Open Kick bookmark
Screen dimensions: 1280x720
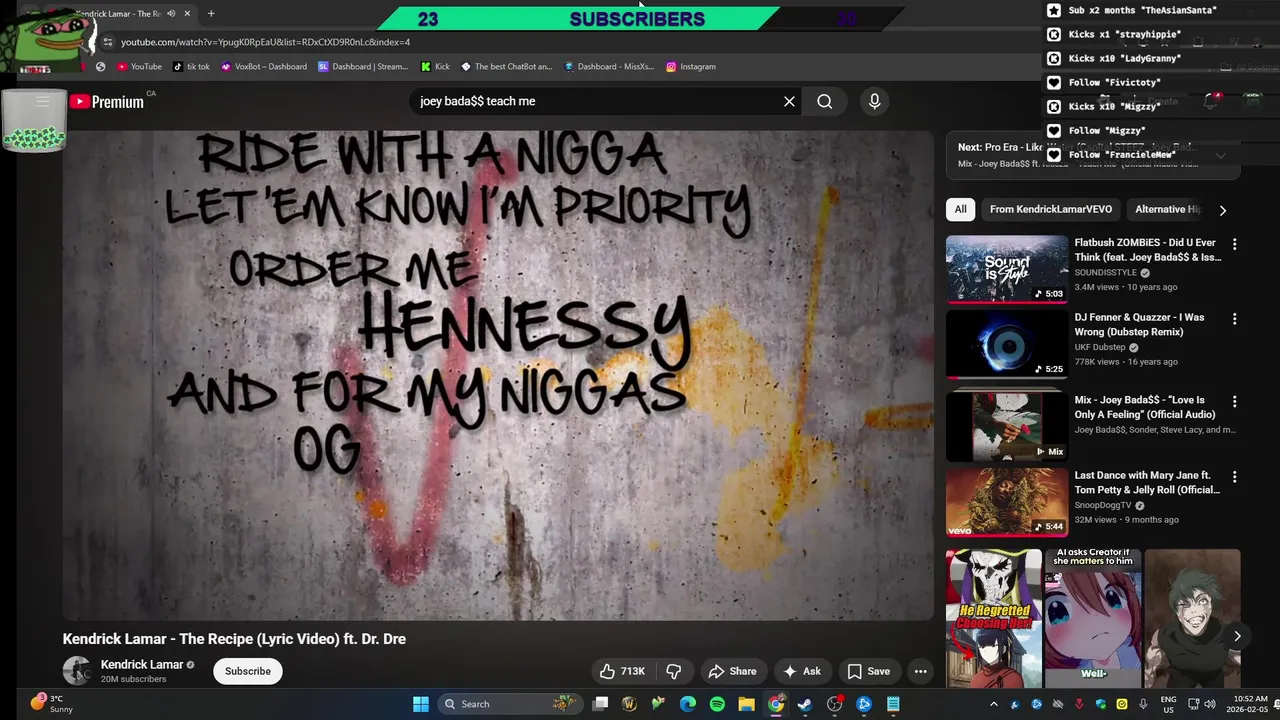435,67
